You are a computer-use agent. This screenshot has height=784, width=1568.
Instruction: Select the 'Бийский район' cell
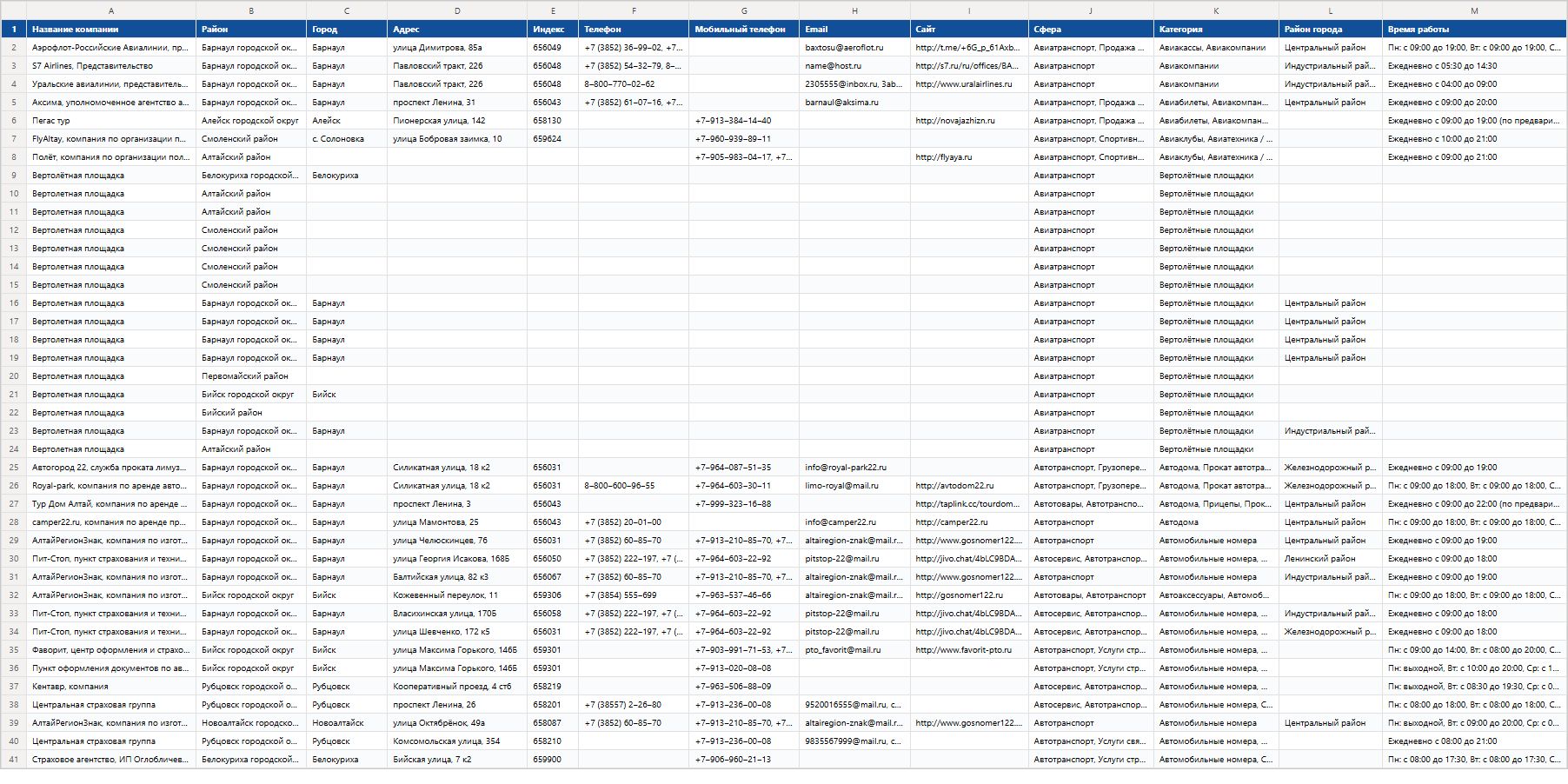tap(251, 413)
